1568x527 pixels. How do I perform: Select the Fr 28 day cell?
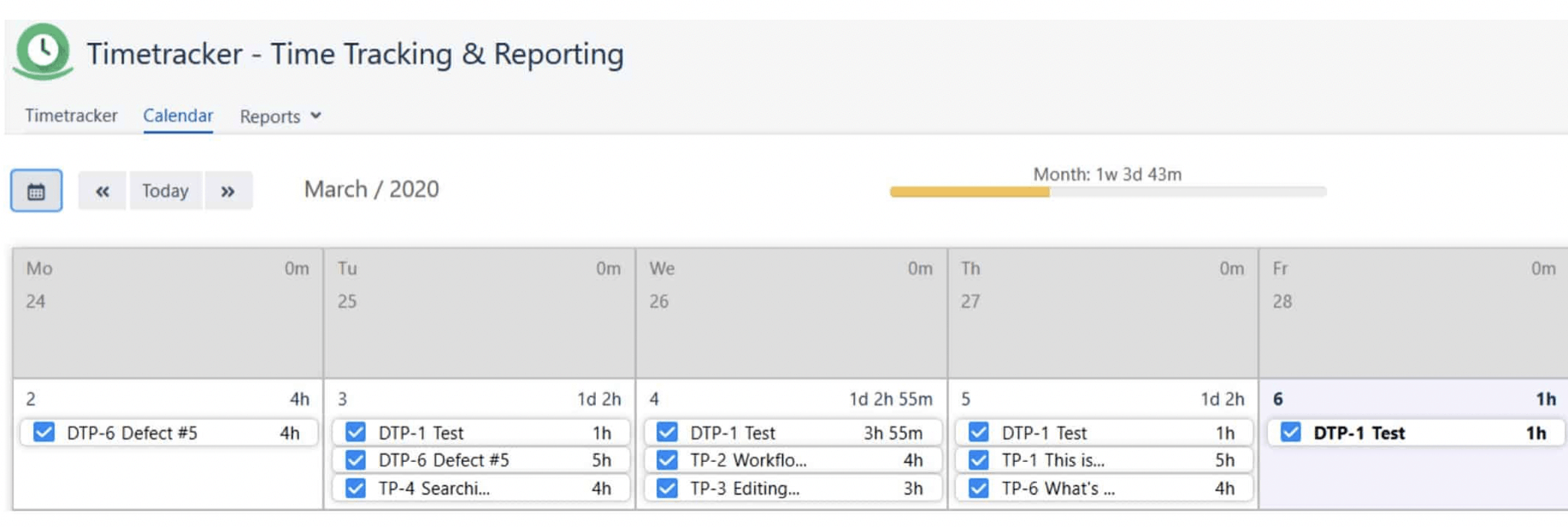[x=1414, y=314]
